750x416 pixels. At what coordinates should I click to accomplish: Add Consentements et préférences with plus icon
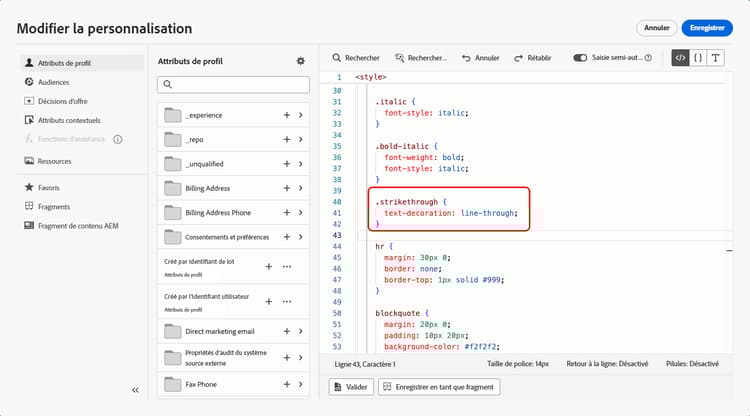coord(287,237)
